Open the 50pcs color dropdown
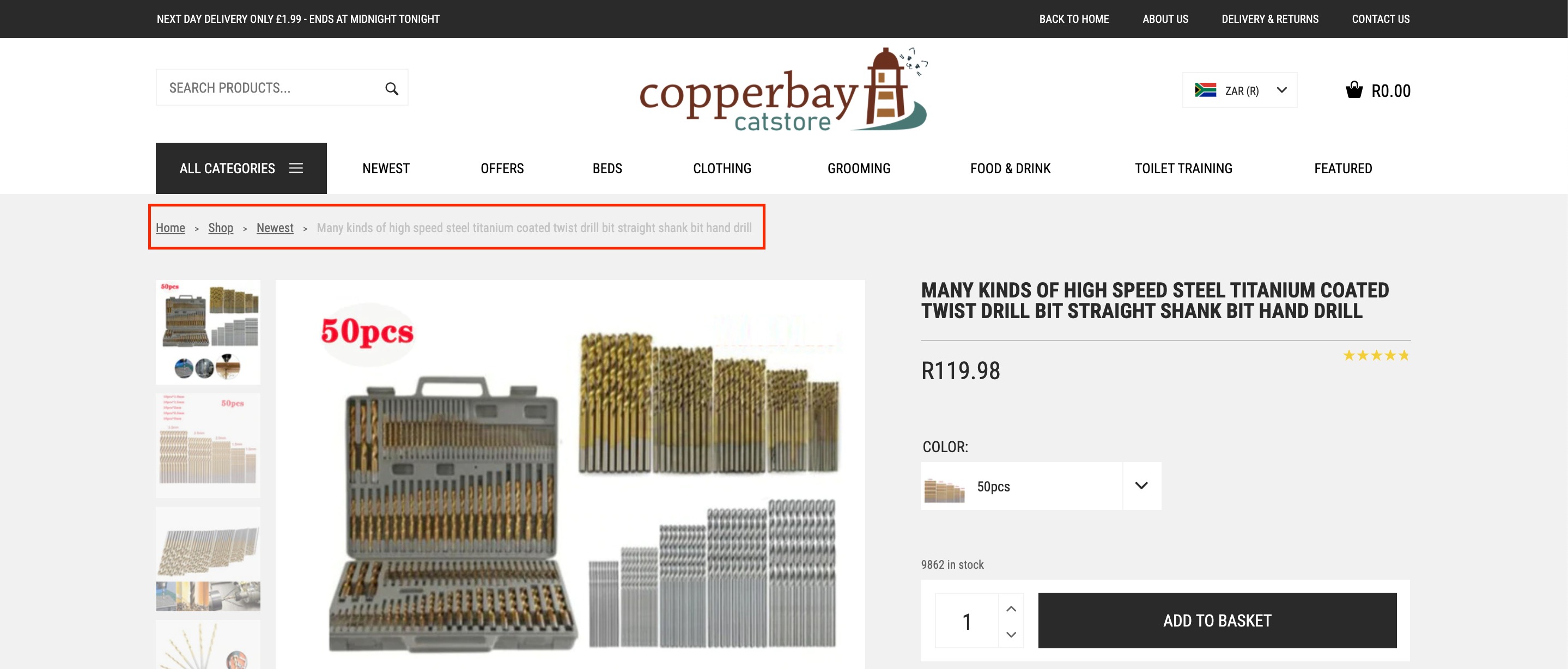 1040,486
